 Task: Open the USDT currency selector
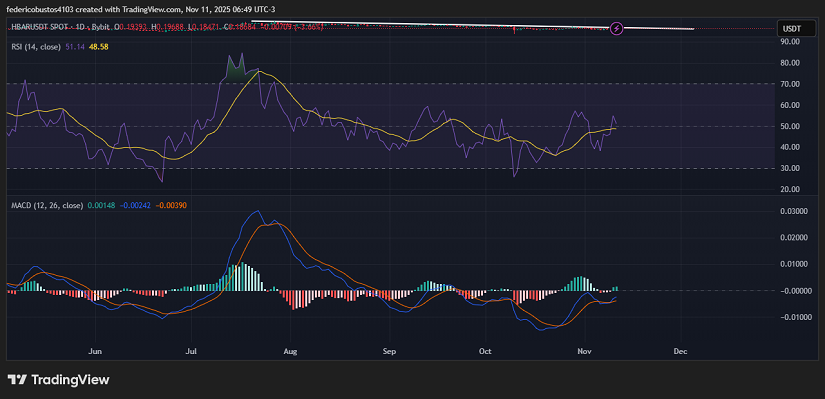(x=796, y=28)
